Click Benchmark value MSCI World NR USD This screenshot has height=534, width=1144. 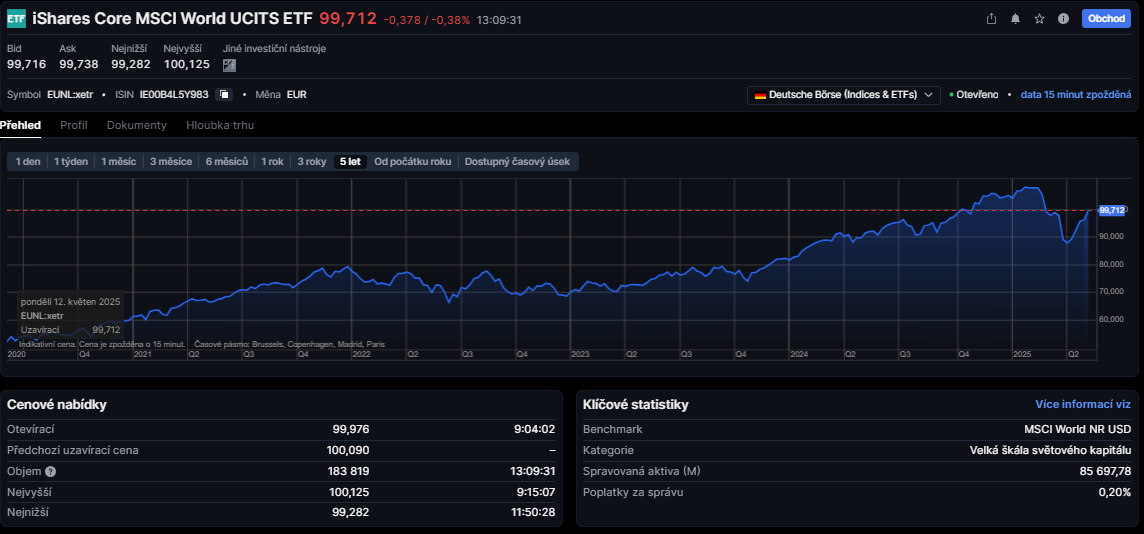(x=1078, y=430)
